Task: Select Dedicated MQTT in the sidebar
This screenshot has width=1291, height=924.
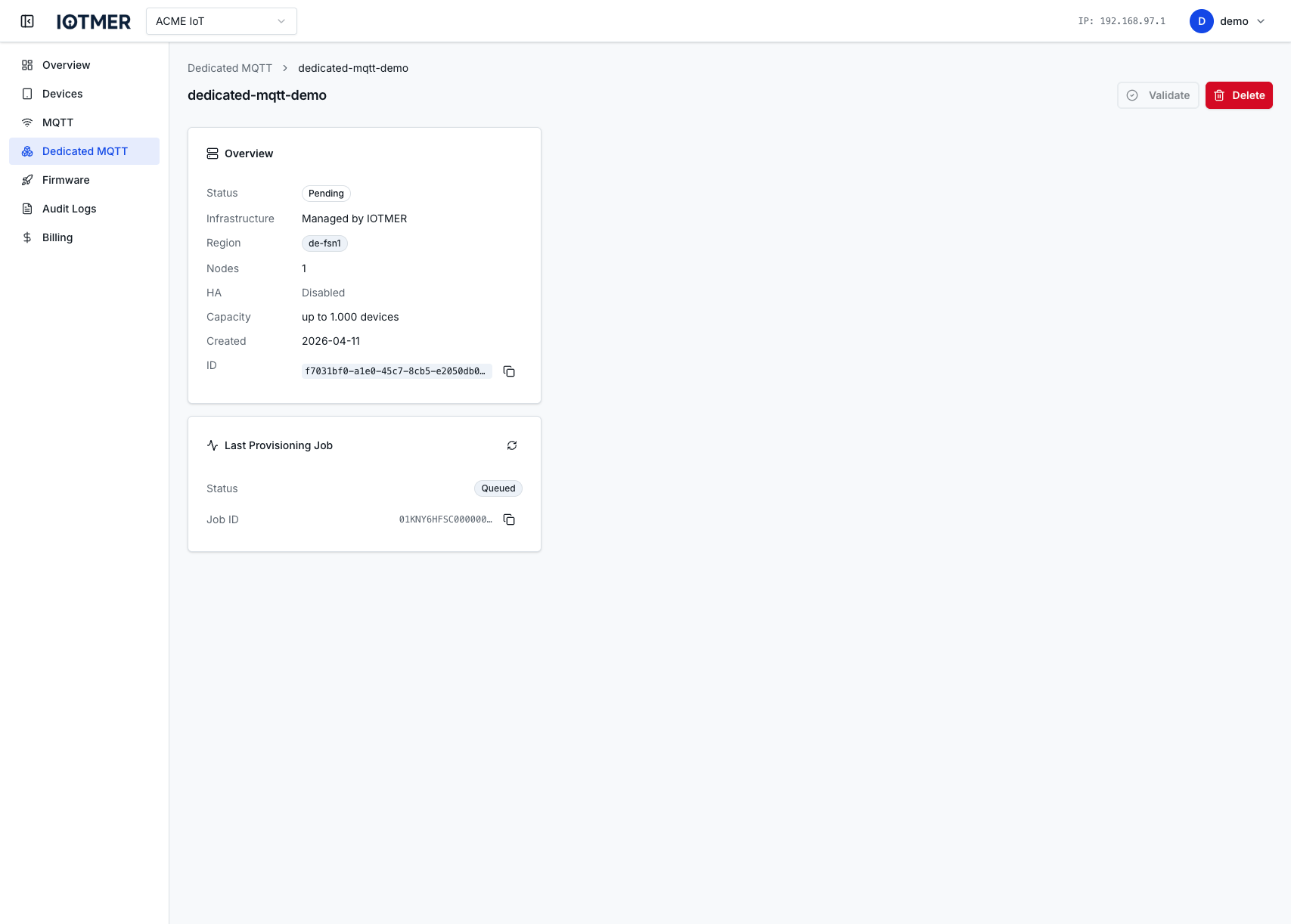Action: click(85, 151)
